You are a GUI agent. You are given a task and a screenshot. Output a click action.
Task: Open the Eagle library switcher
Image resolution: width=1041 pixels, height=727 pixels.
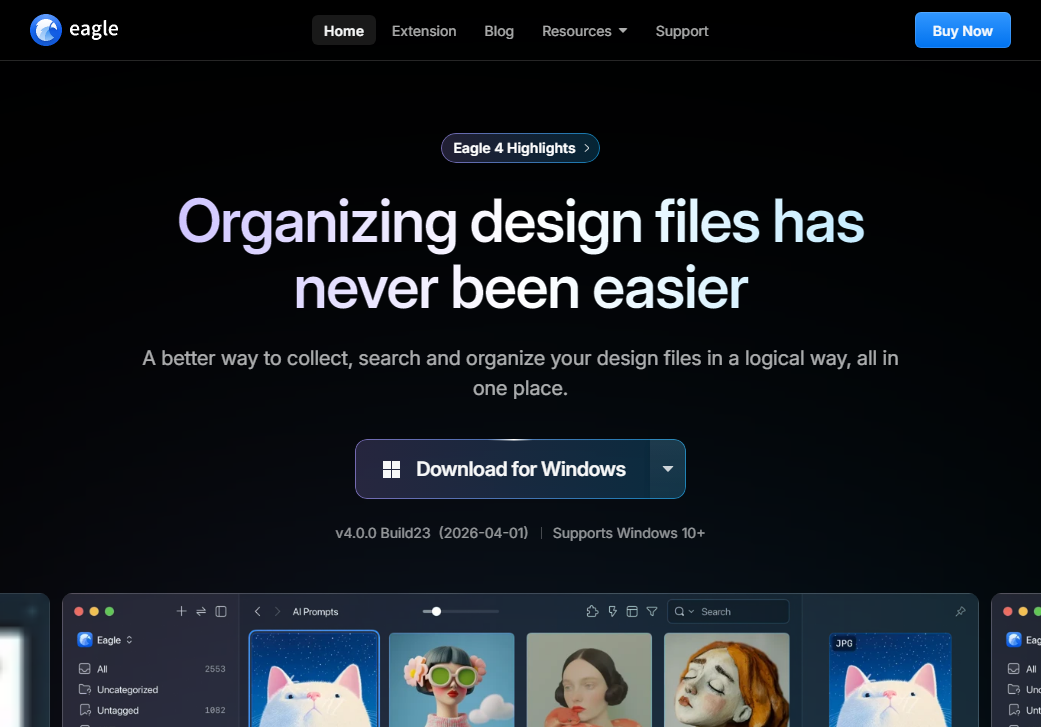(106, 640)
